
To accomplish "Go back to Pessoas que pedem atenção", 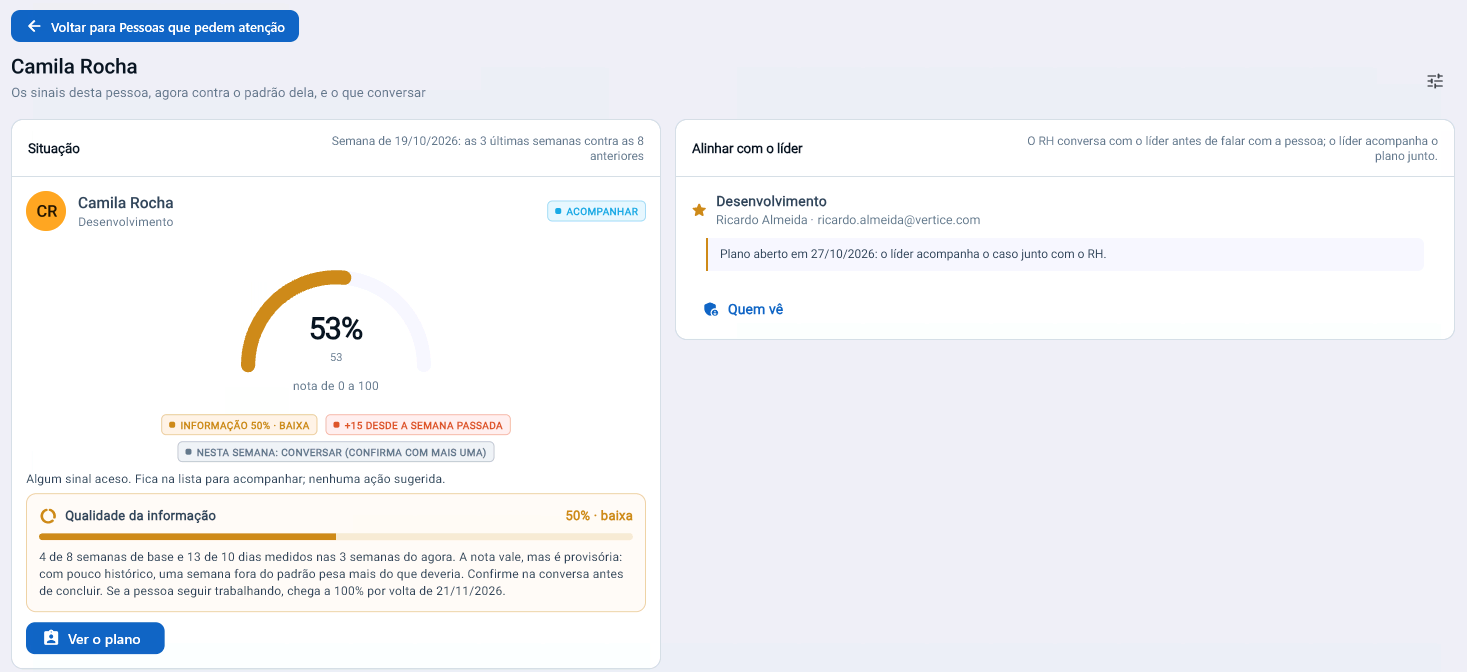I will [155, 26].
